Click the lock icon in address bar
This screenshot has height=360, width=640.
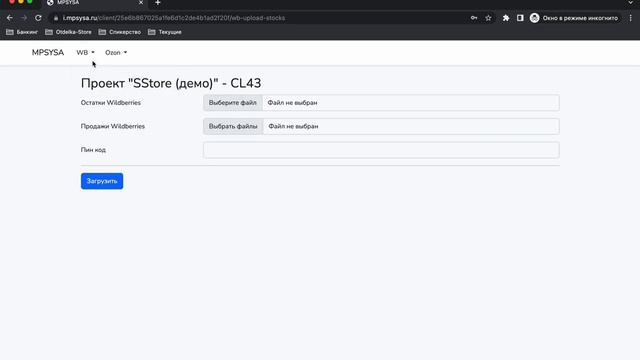(56, 18)
